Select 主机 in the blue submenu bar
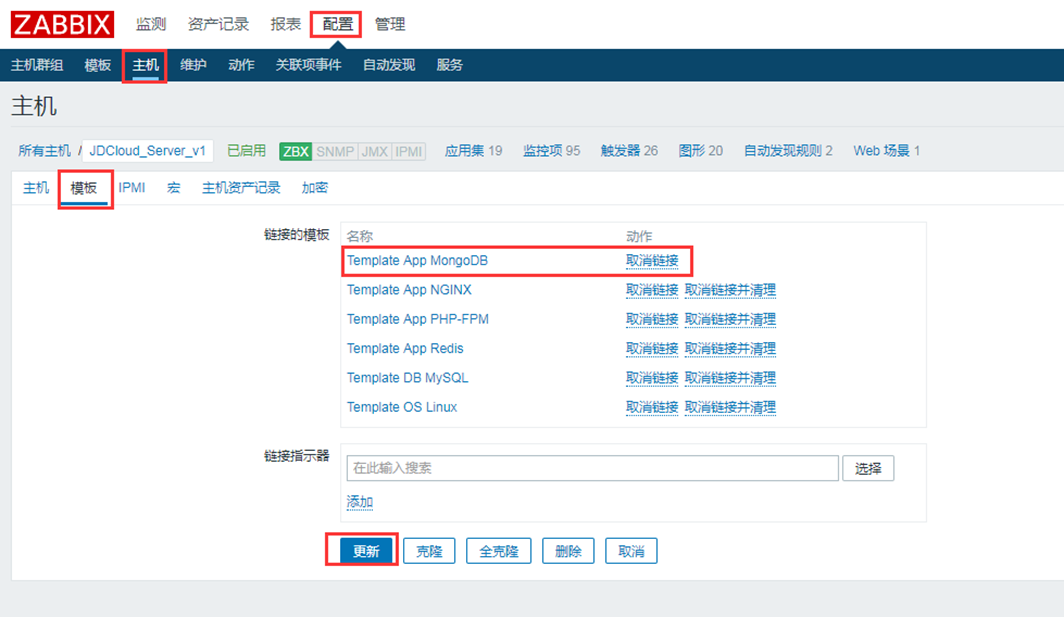This screenshot has height=617, width=1064. click(145, 65)
